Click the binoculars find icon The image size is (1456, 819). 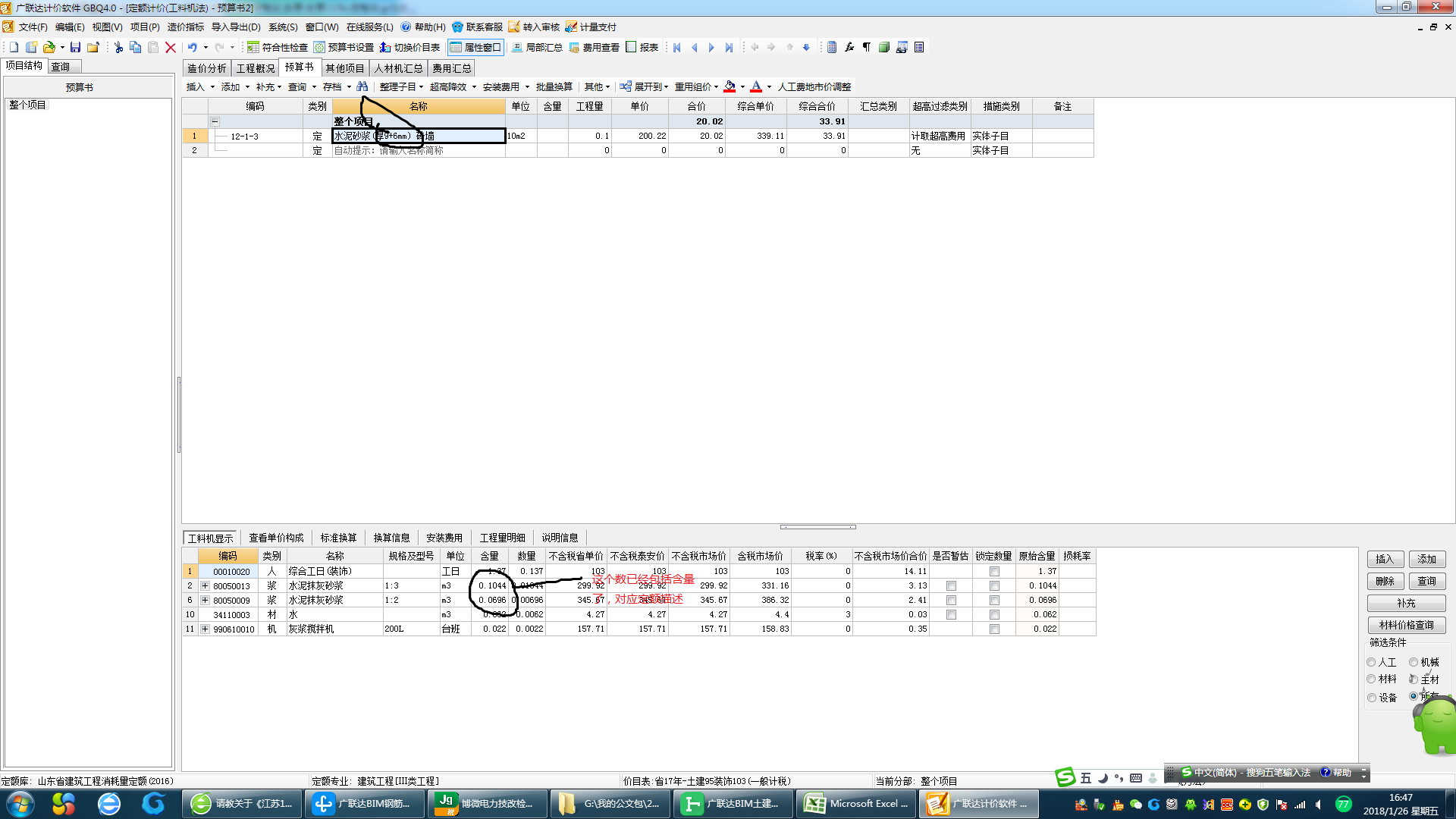tap(362, 86)
